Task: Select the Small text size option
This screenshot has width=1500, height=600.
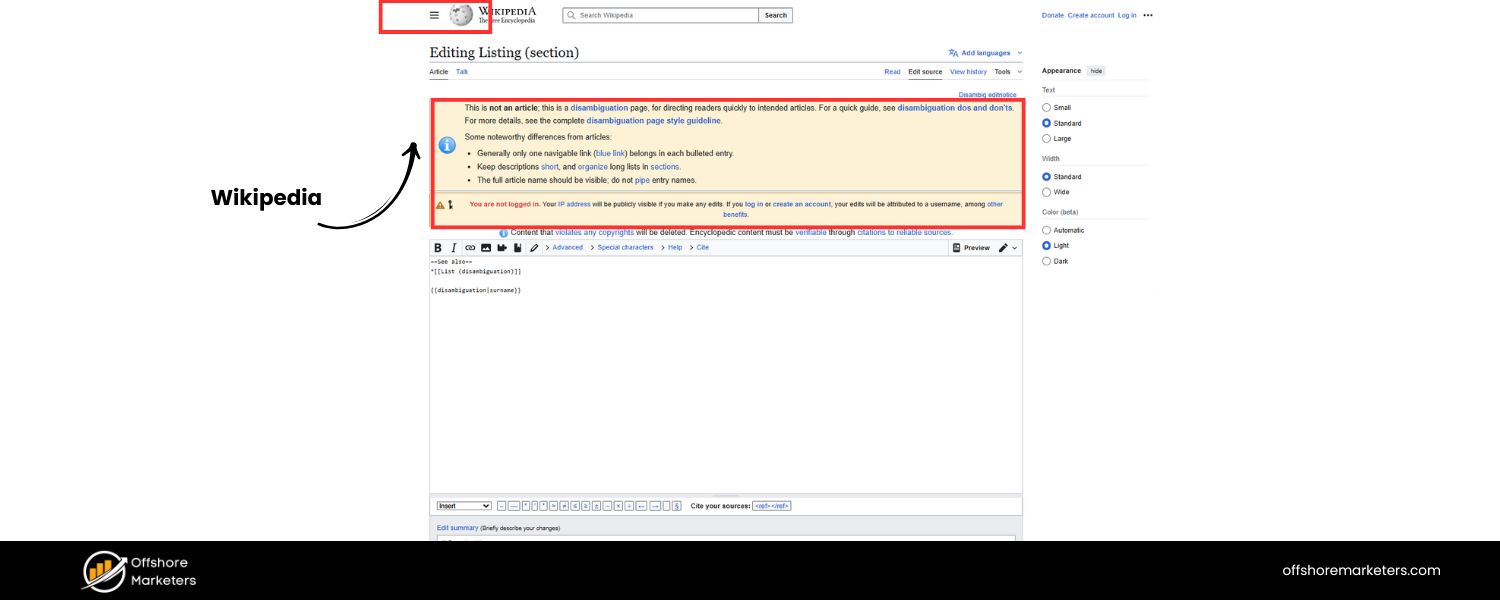Action: tap(1047, 107)
